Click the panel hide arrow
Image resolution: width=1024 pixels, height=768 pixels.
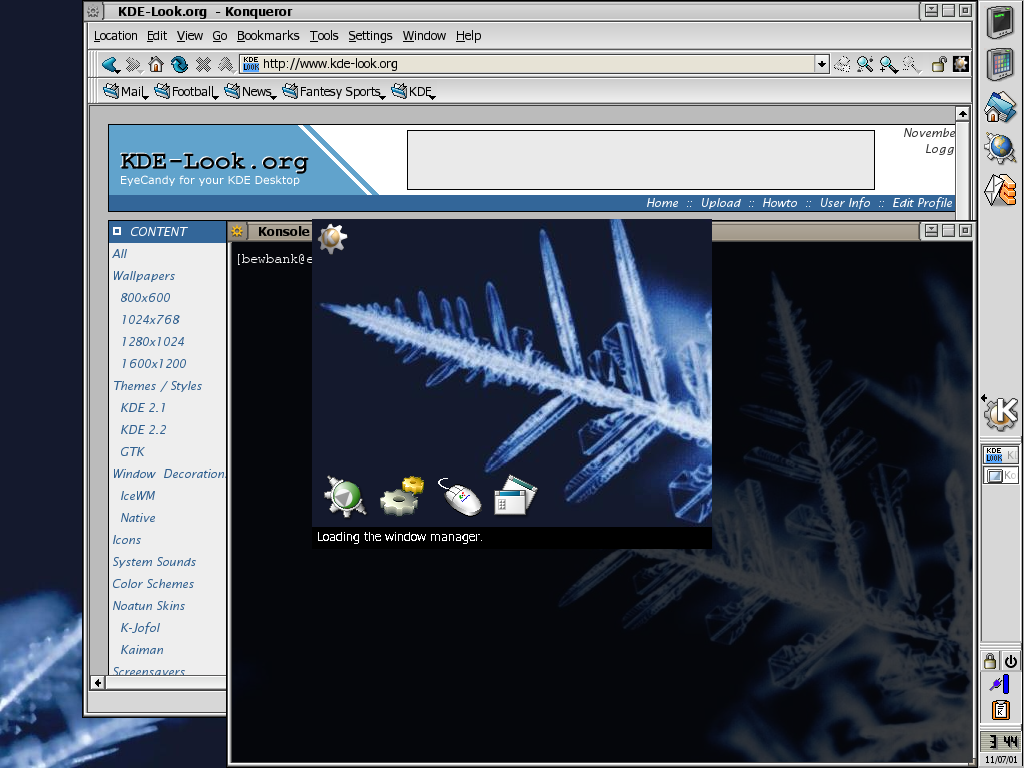984,398
